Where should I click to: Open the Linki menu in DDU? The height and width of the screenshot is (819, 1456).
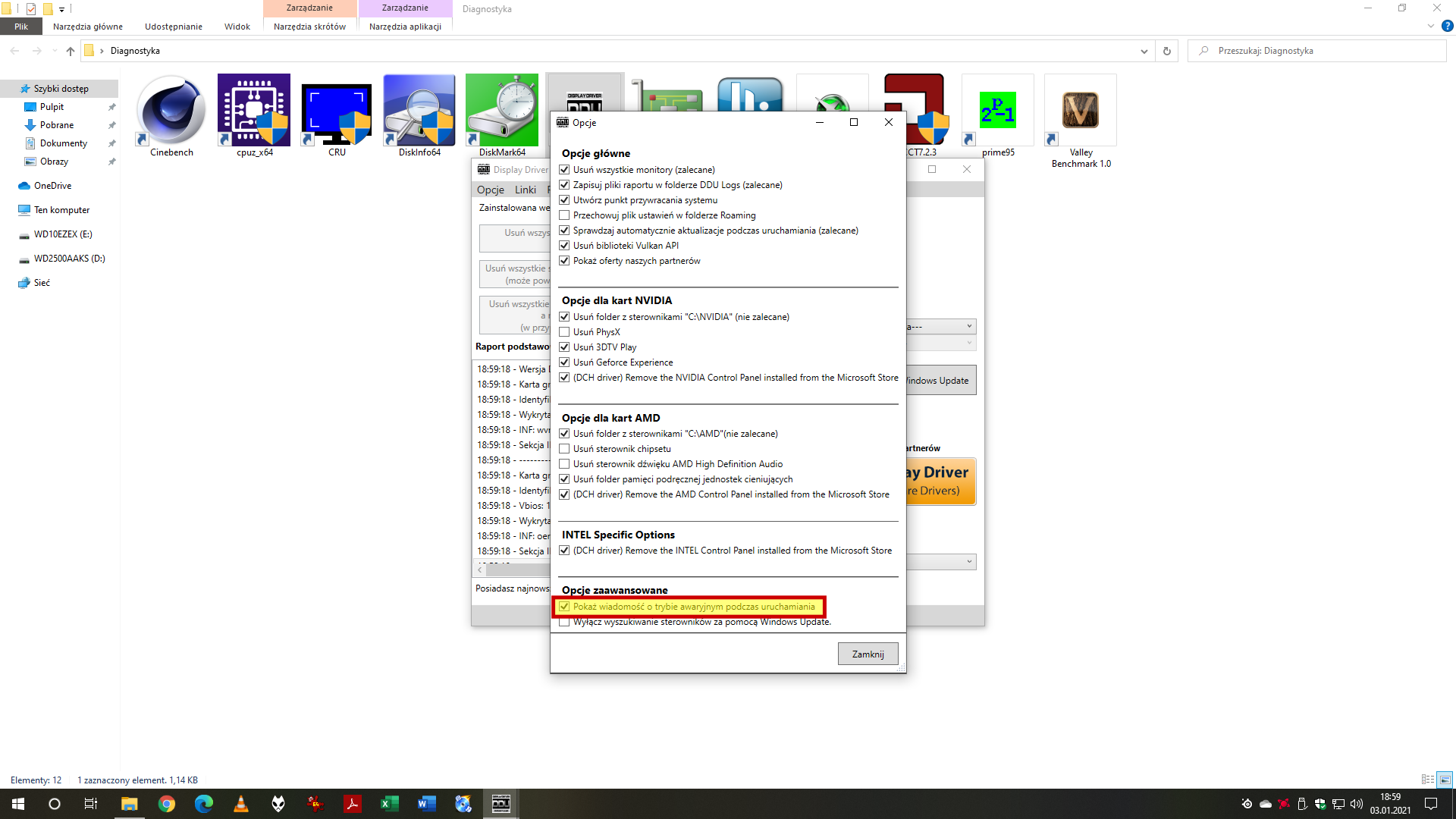point(525,190)
